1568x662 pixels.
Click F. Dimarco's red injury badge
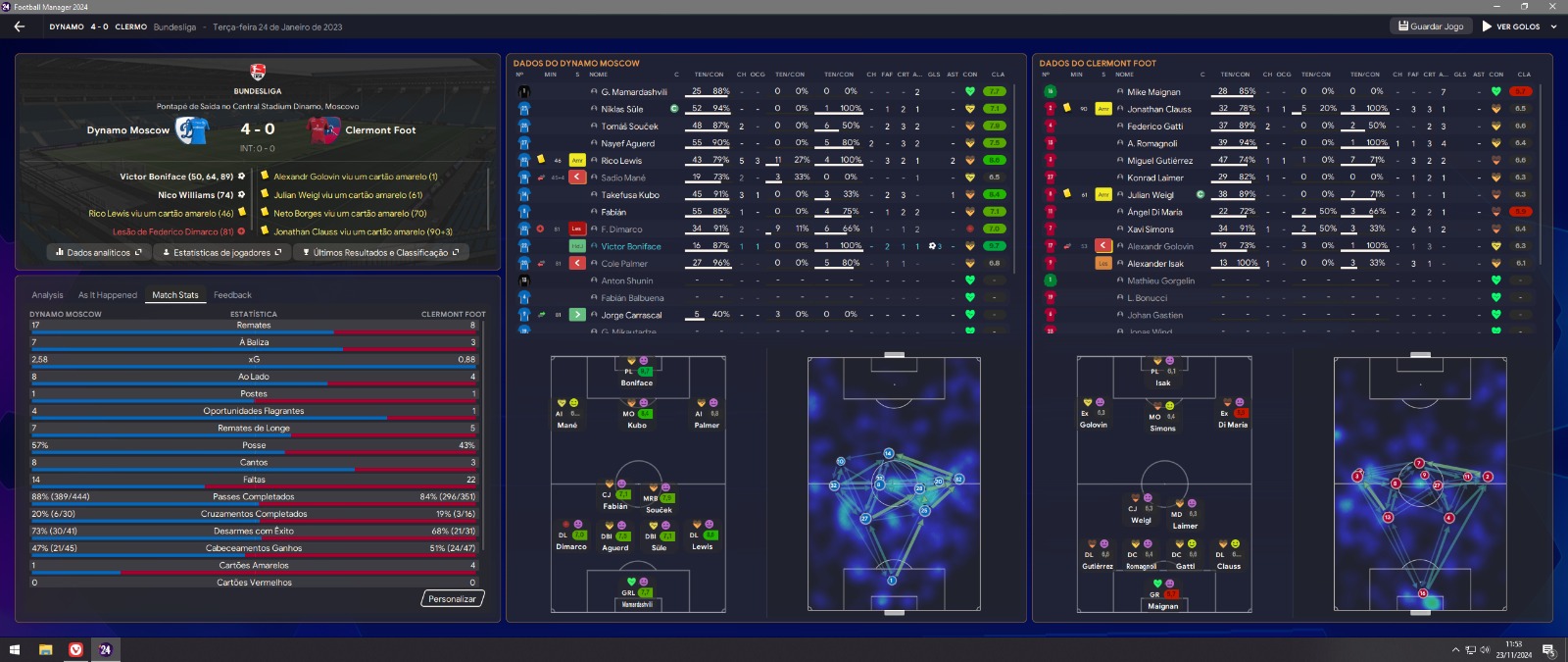click(577, 229)
